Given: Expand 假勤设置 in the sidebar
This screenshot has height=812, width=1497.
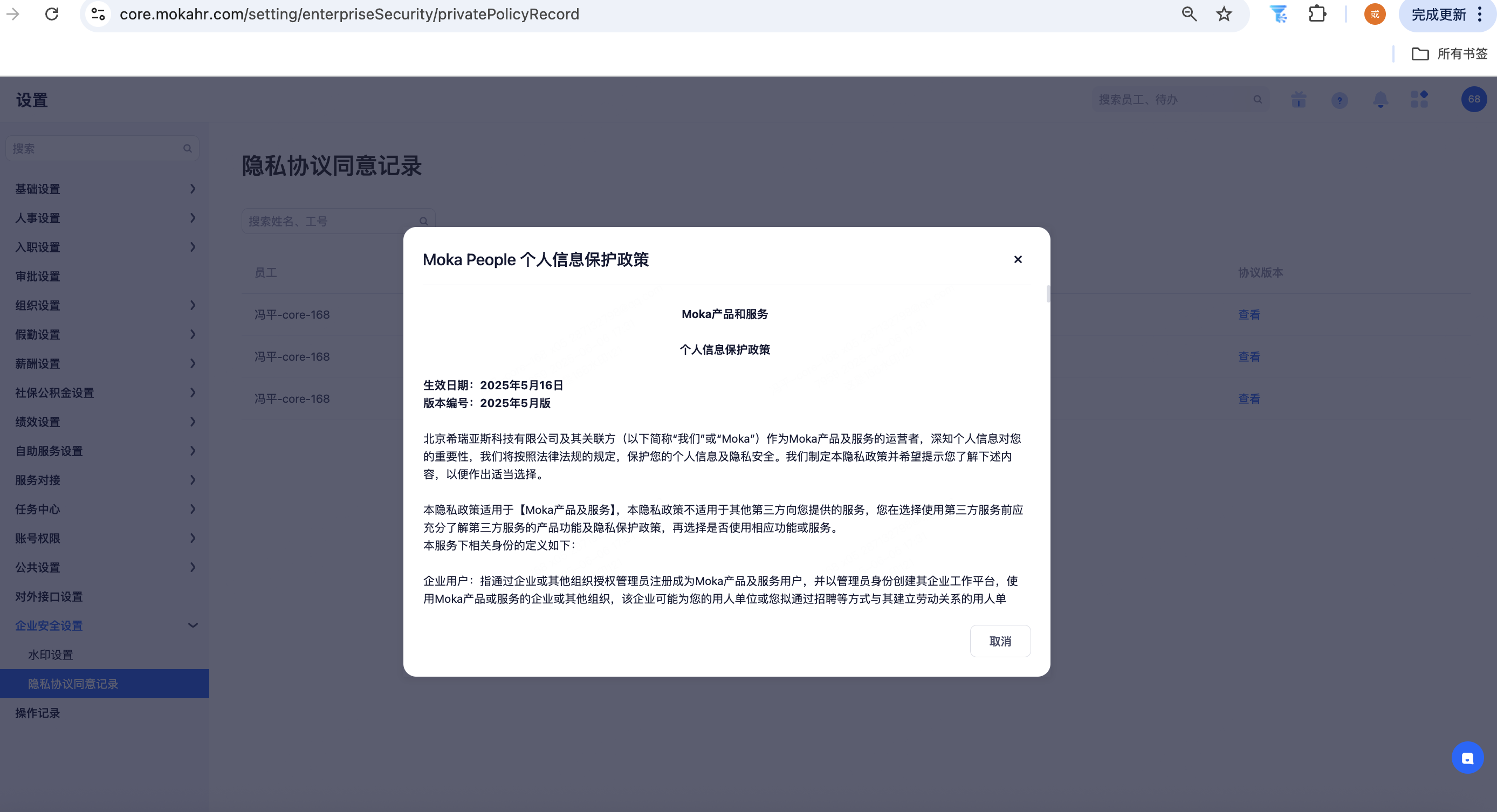Looking at the screenshot, I should tap(105, 334).
